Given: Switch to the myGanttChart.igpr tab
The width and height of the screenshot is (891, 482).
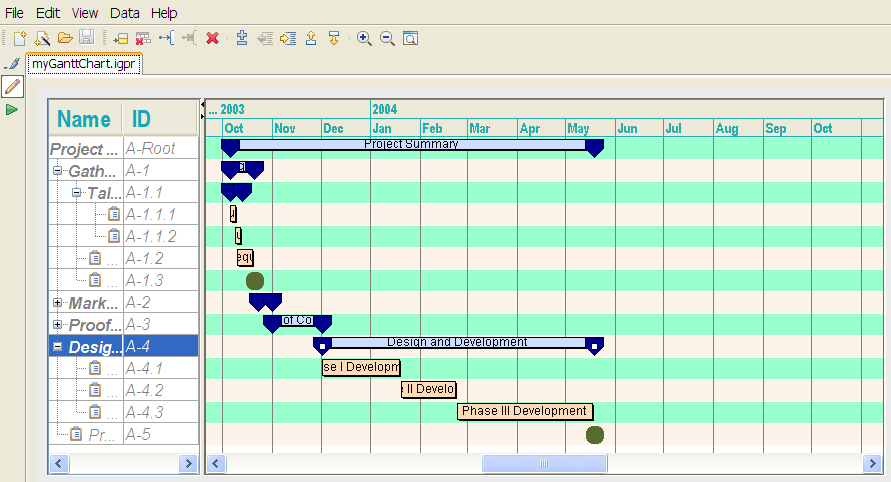Looking at the screenshot, I should tap(84, 64).
